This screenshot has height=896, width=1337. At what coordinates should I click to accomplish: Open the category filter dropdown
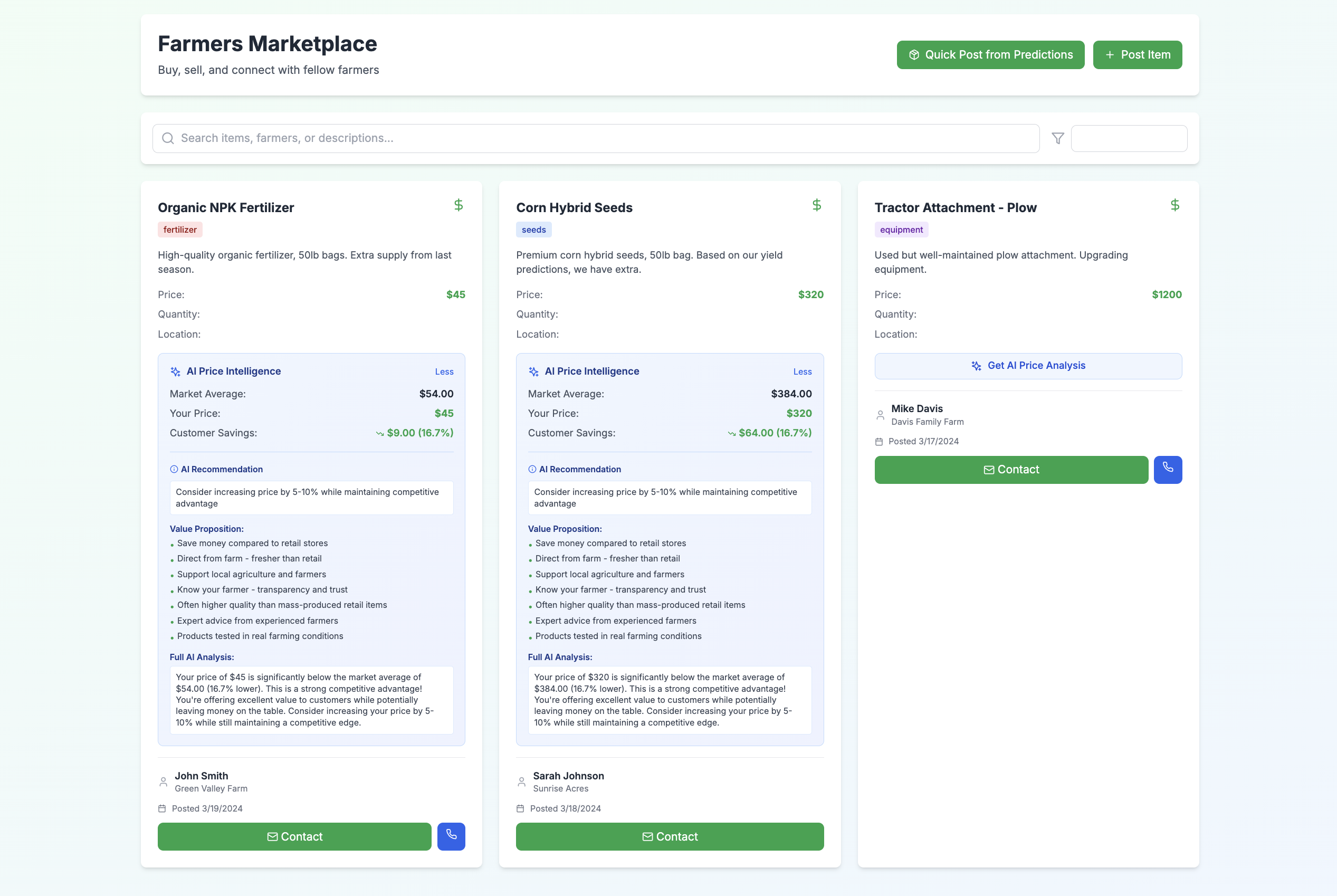[1129, 138]
